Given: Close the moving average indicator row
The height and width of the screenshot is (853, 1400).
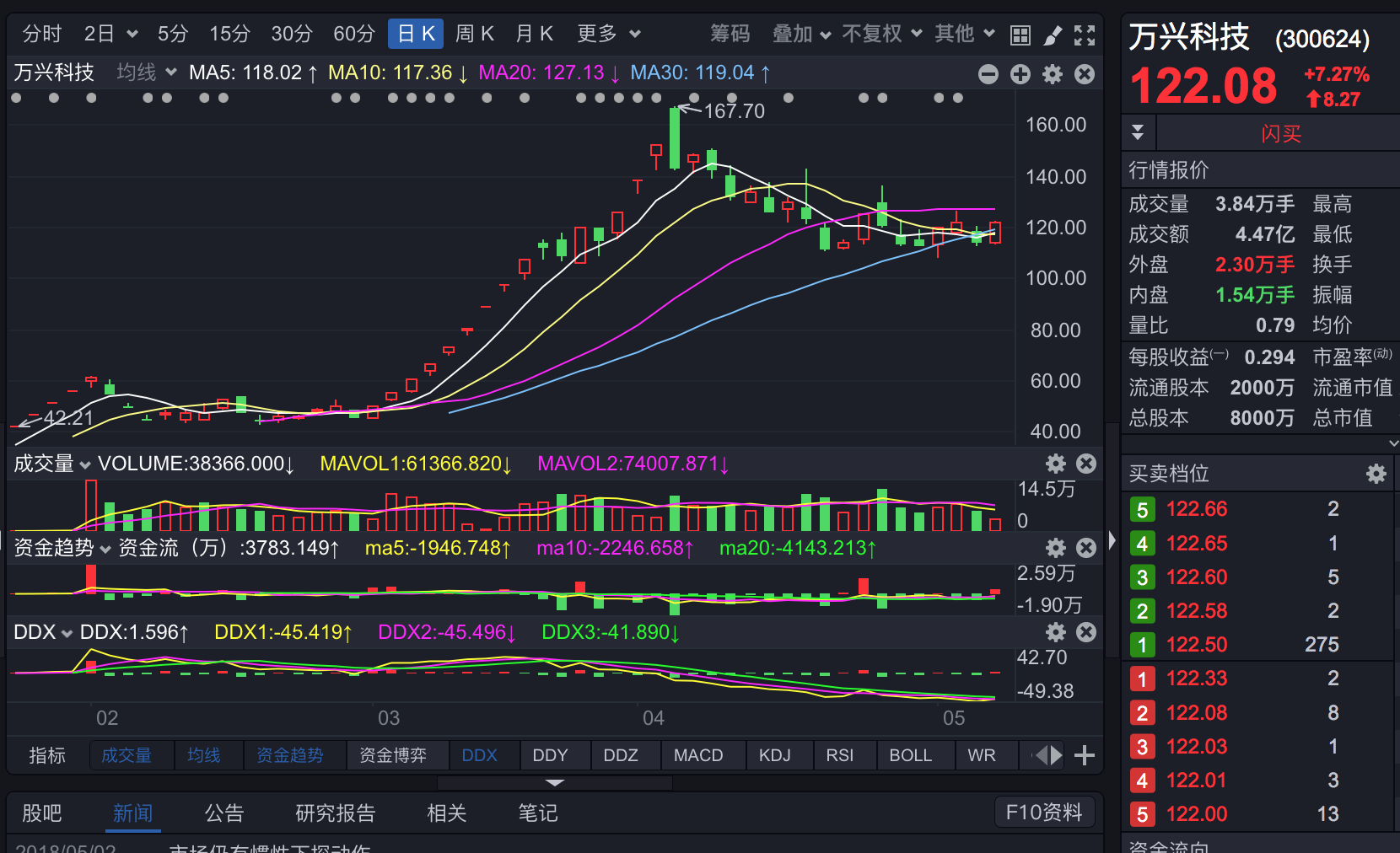Looking at the screenshot, I should 1085,74.
